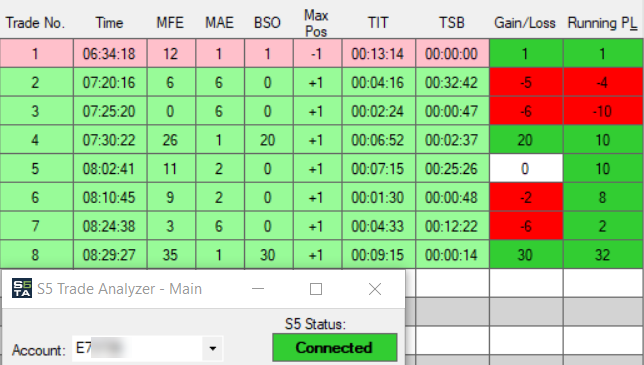Click the MFE cell showing 12
The height and width of the screenshot is (365, 644).
(171, 54)
